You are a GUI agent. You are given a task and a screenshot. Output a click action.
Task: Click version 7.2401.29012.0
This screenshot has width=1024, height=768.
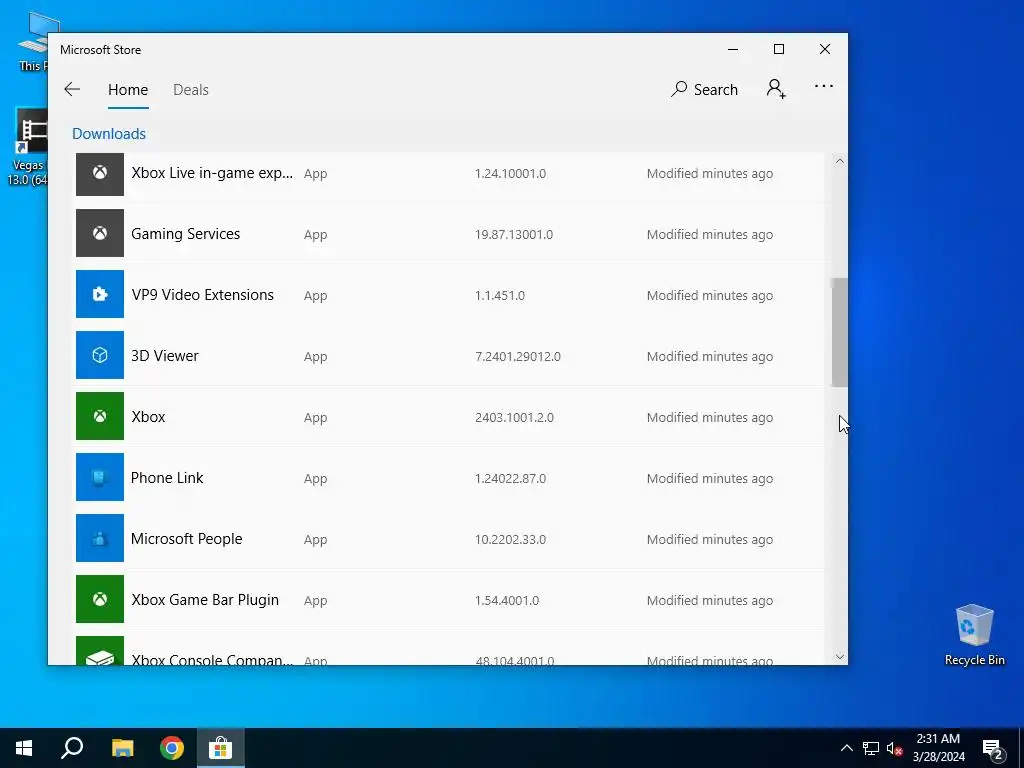coord(518,357)
